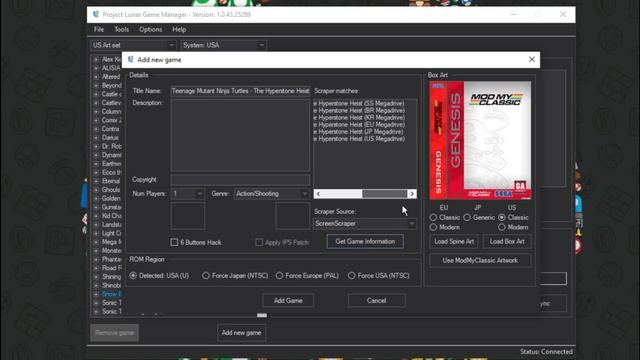The image size is (640, 360).
Task: Select EU Classic box art radio
Action: coord(433,218)
